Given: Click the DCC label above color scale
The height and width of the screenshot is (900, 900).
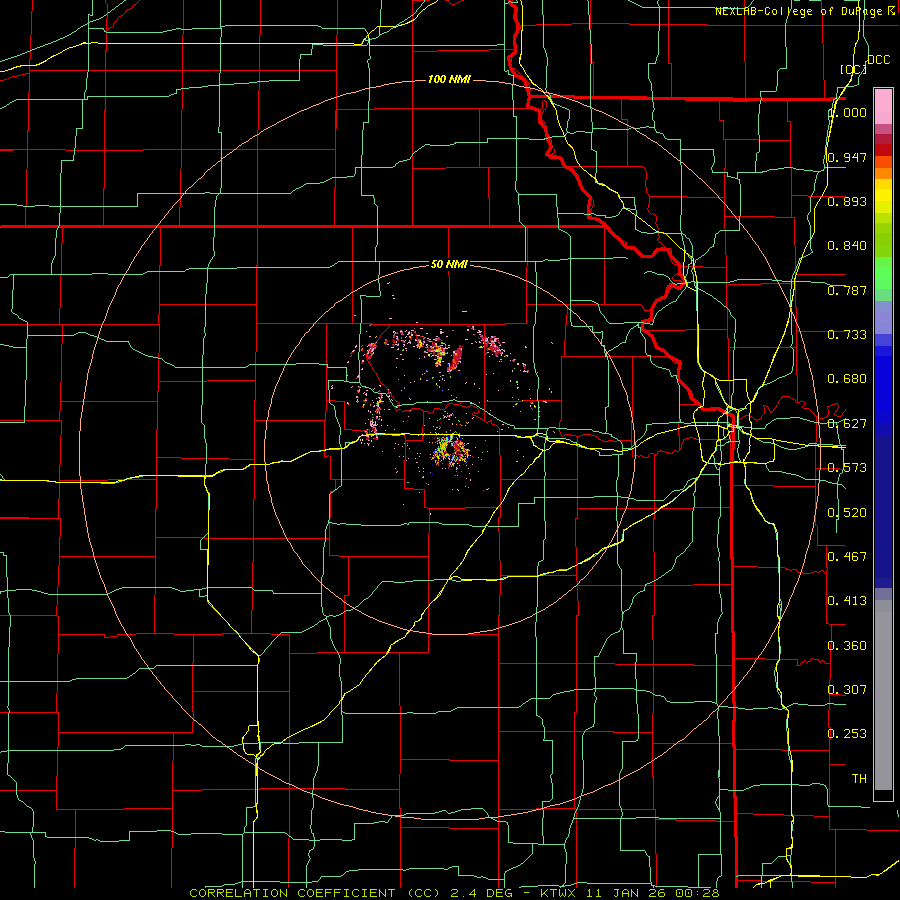Looking at the screenshot, I should click(x=878, y=60).
